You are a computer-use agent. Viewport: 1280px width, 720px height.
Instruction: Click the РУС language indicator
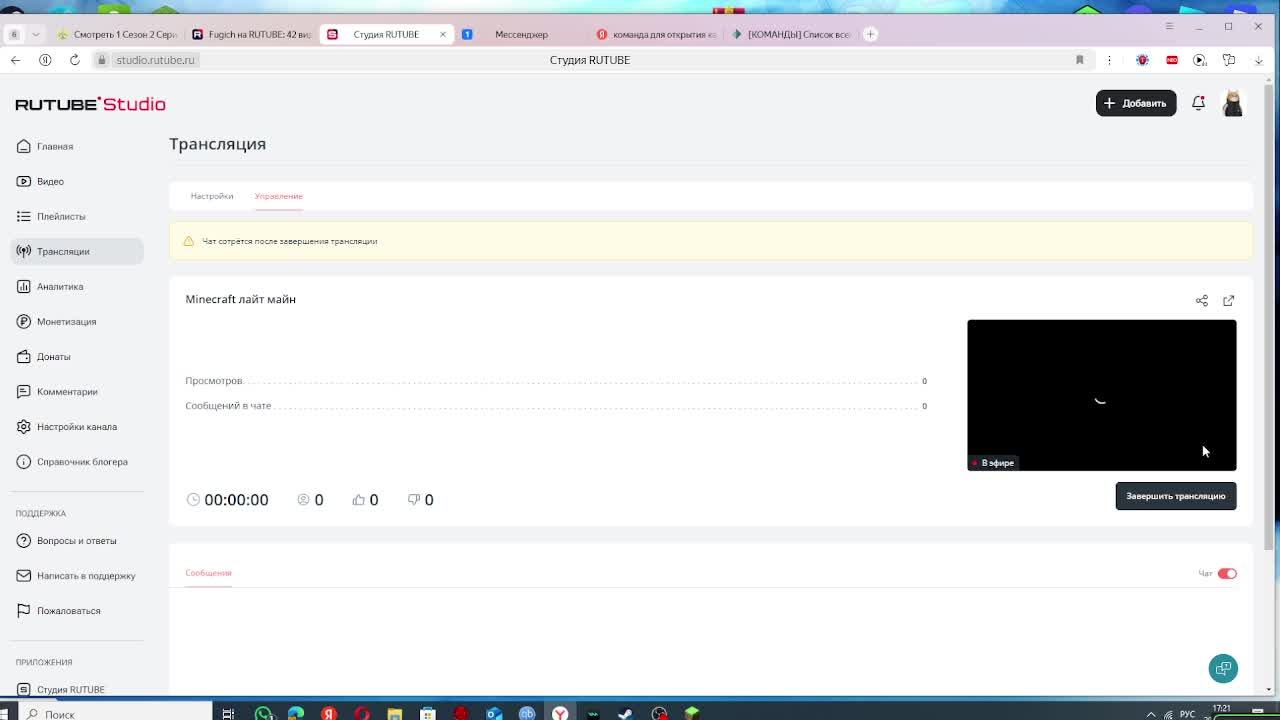[1187, 714]
